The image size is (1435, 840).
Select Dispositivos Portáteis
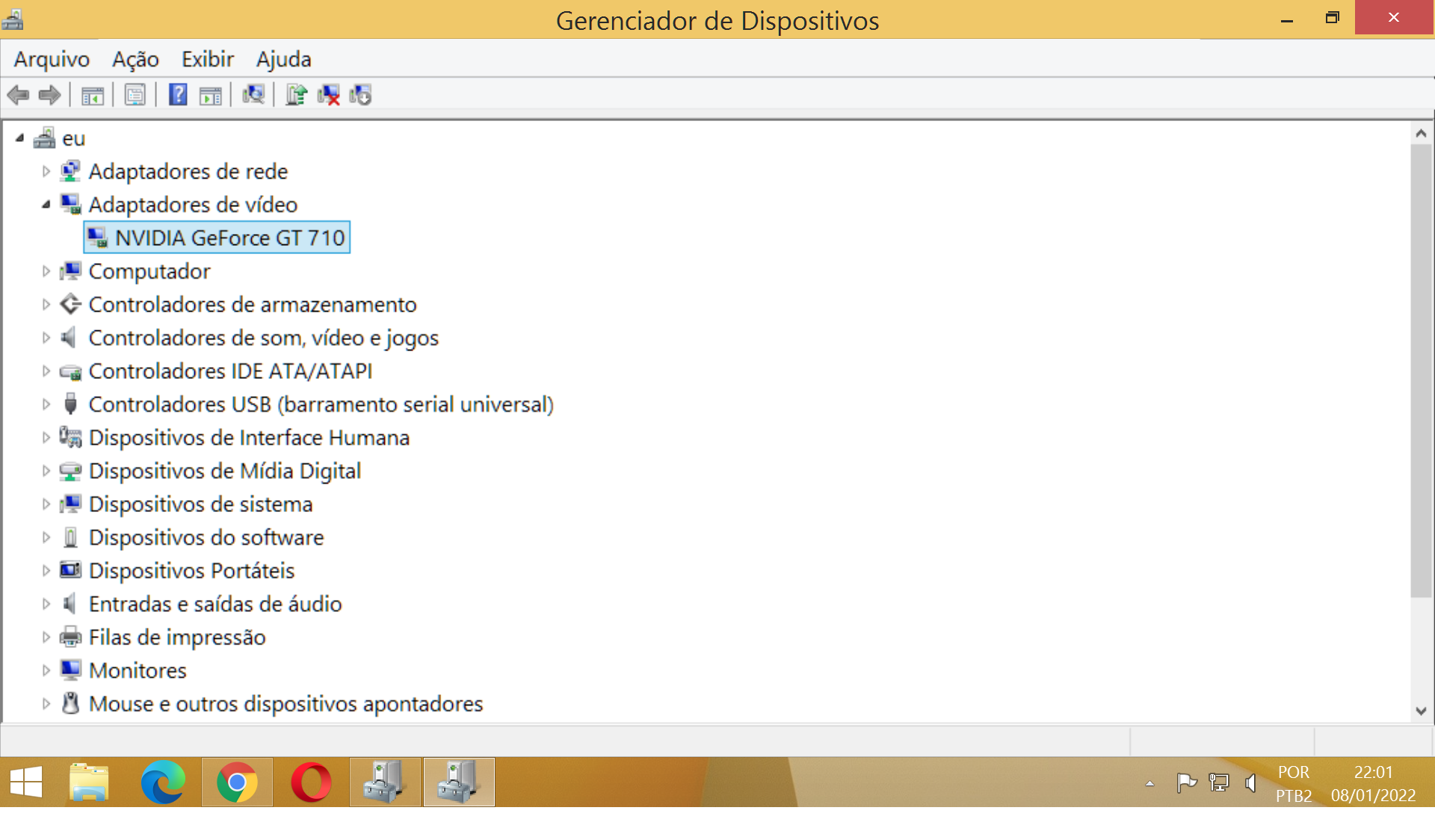point(191,570)
